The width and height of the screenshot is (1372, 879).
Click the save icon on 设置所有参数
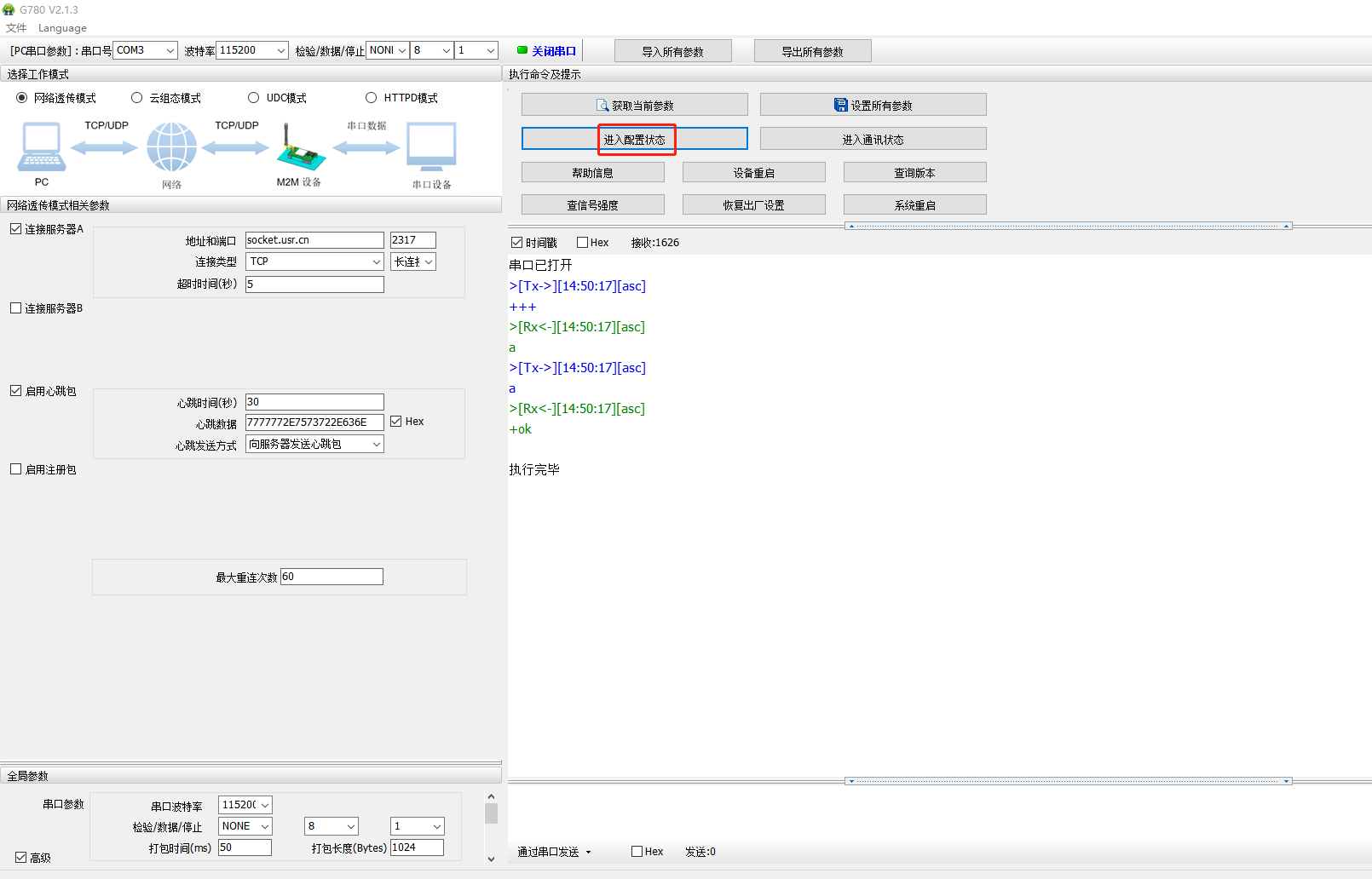tap(840, 105)
